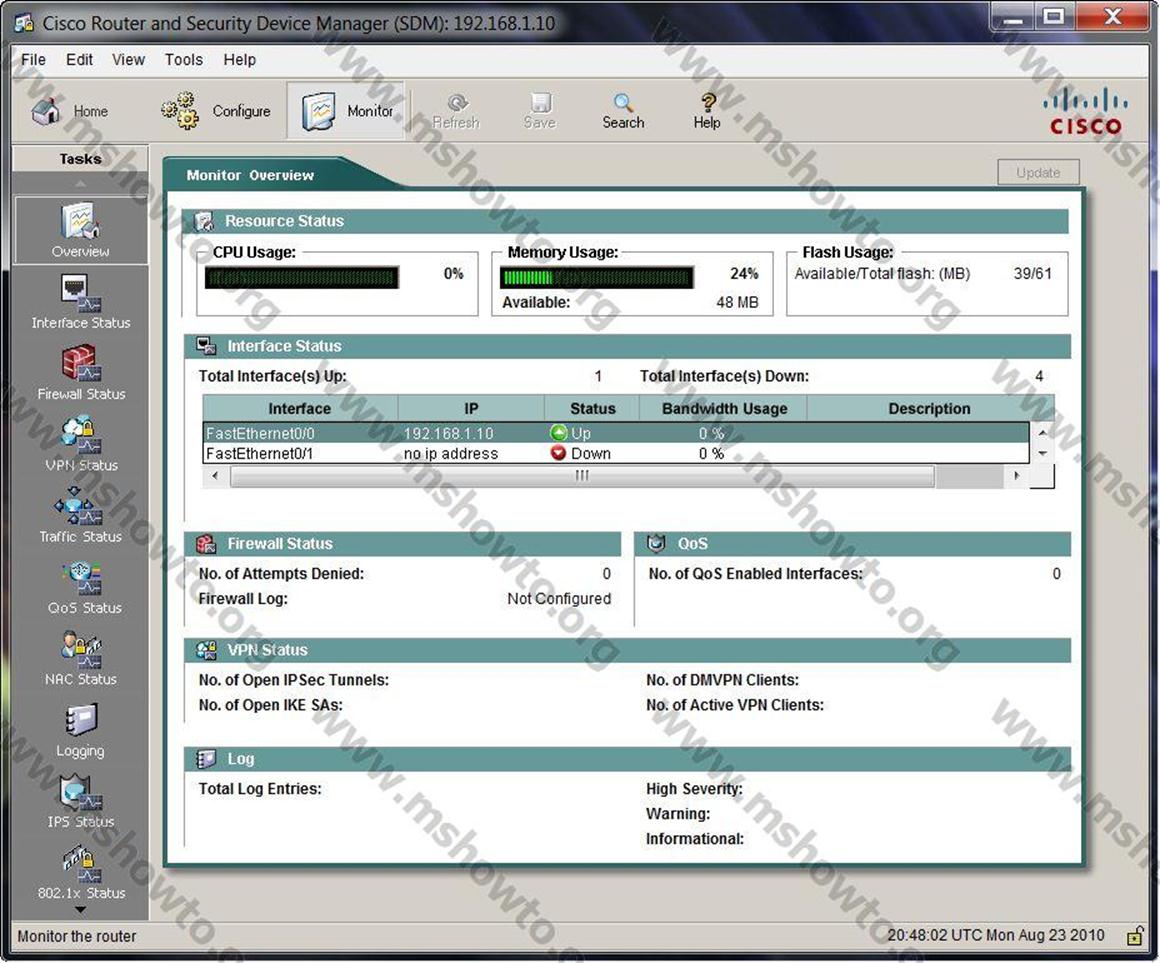
Task: Click the padlock icon in status bar
Action: pos(1134,936)
